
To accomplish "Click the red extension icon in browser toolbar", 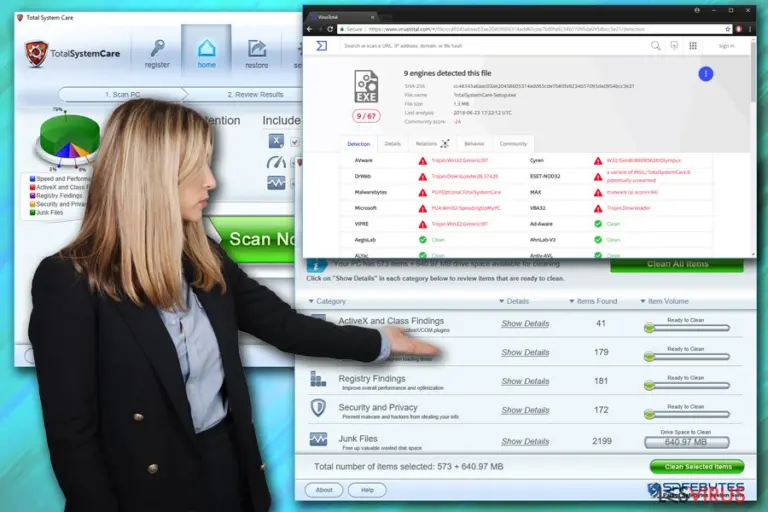I will coord(739,29).
